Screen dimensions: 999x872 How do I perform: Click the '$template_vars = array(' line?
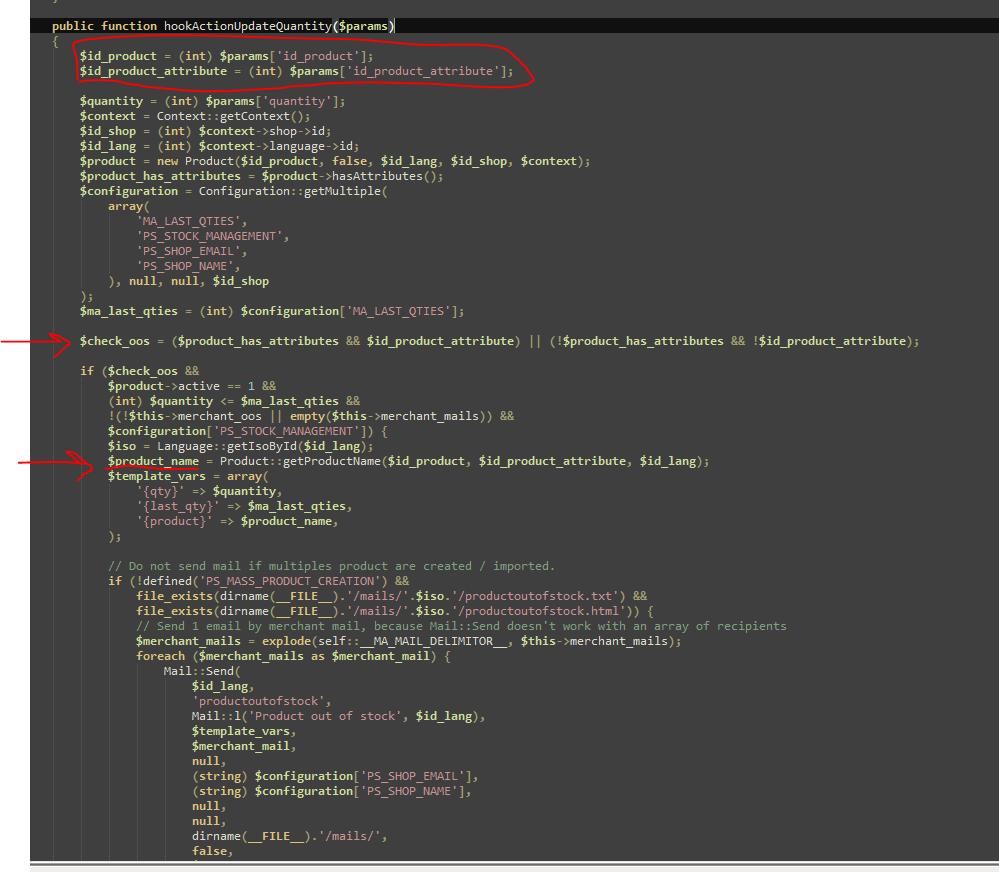(188, 476)
